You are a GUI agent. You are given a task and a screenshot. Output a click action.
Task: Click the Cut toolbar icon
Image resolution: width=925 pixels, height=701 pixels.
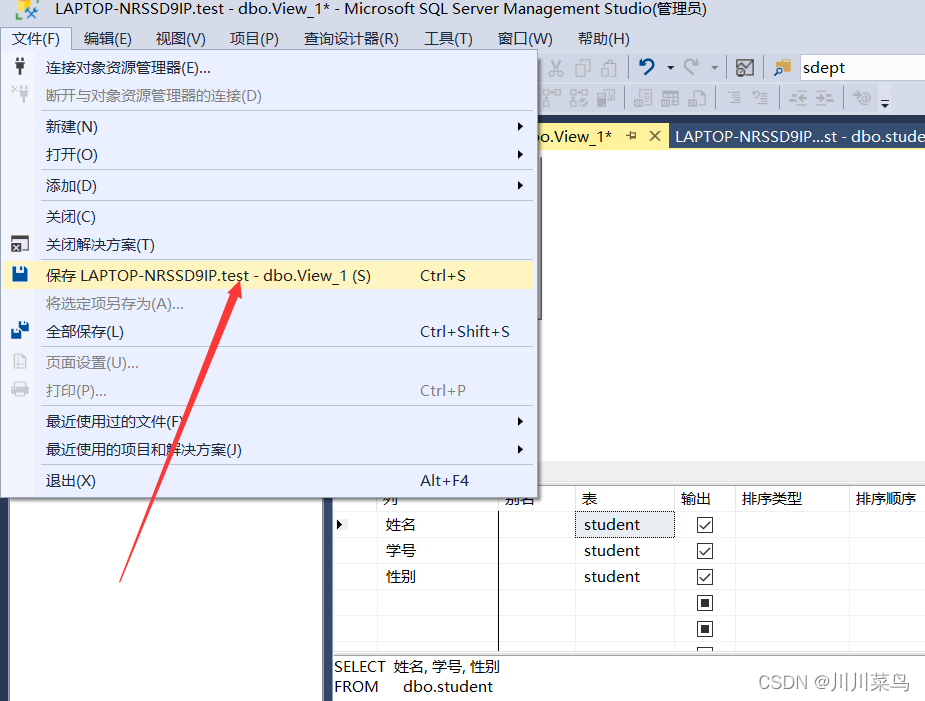click(x=556, y=68)
